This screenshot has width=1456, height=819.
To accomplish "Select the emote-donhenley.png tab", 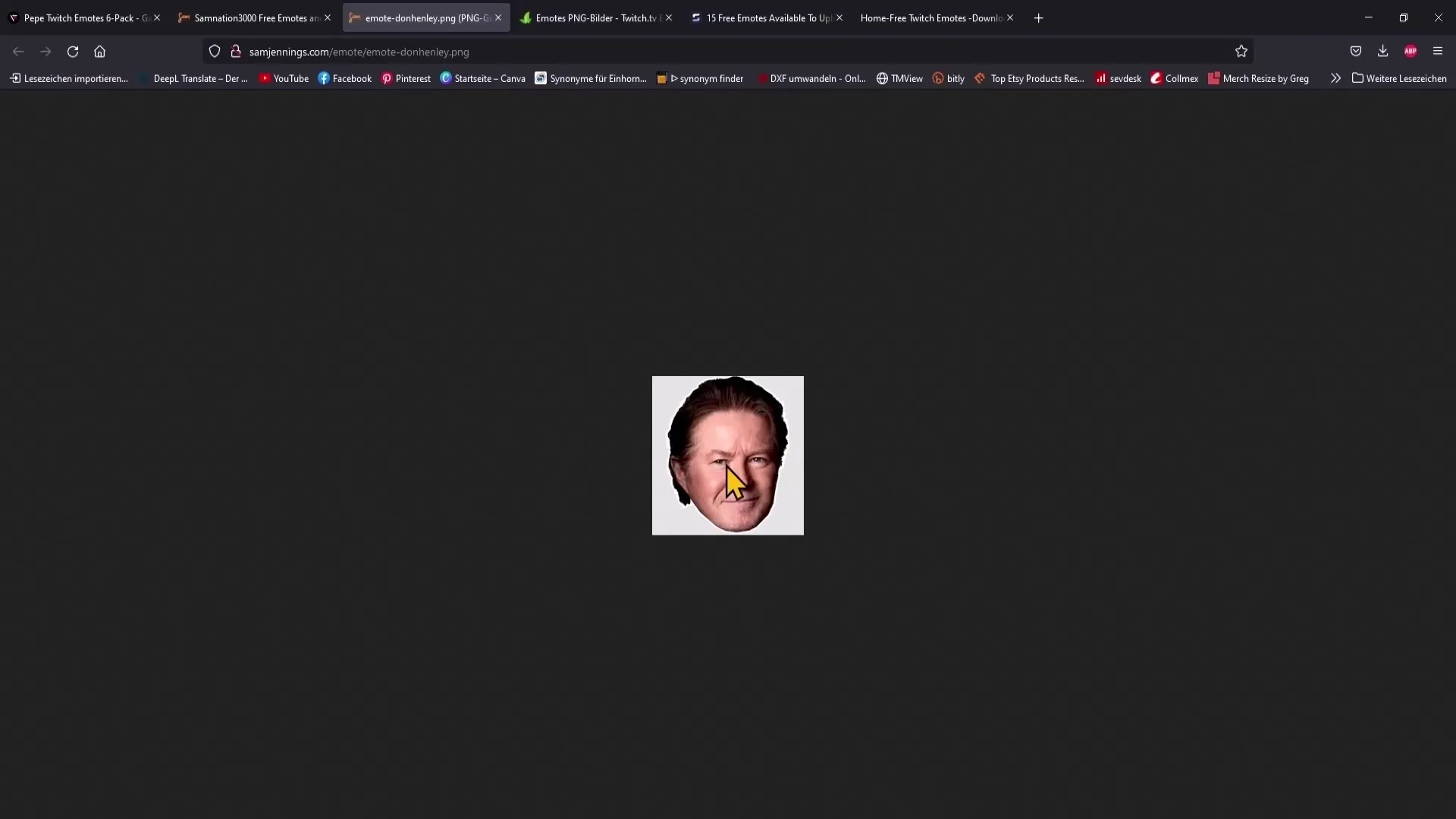I will pyautogui.click(x=425, y=17).
